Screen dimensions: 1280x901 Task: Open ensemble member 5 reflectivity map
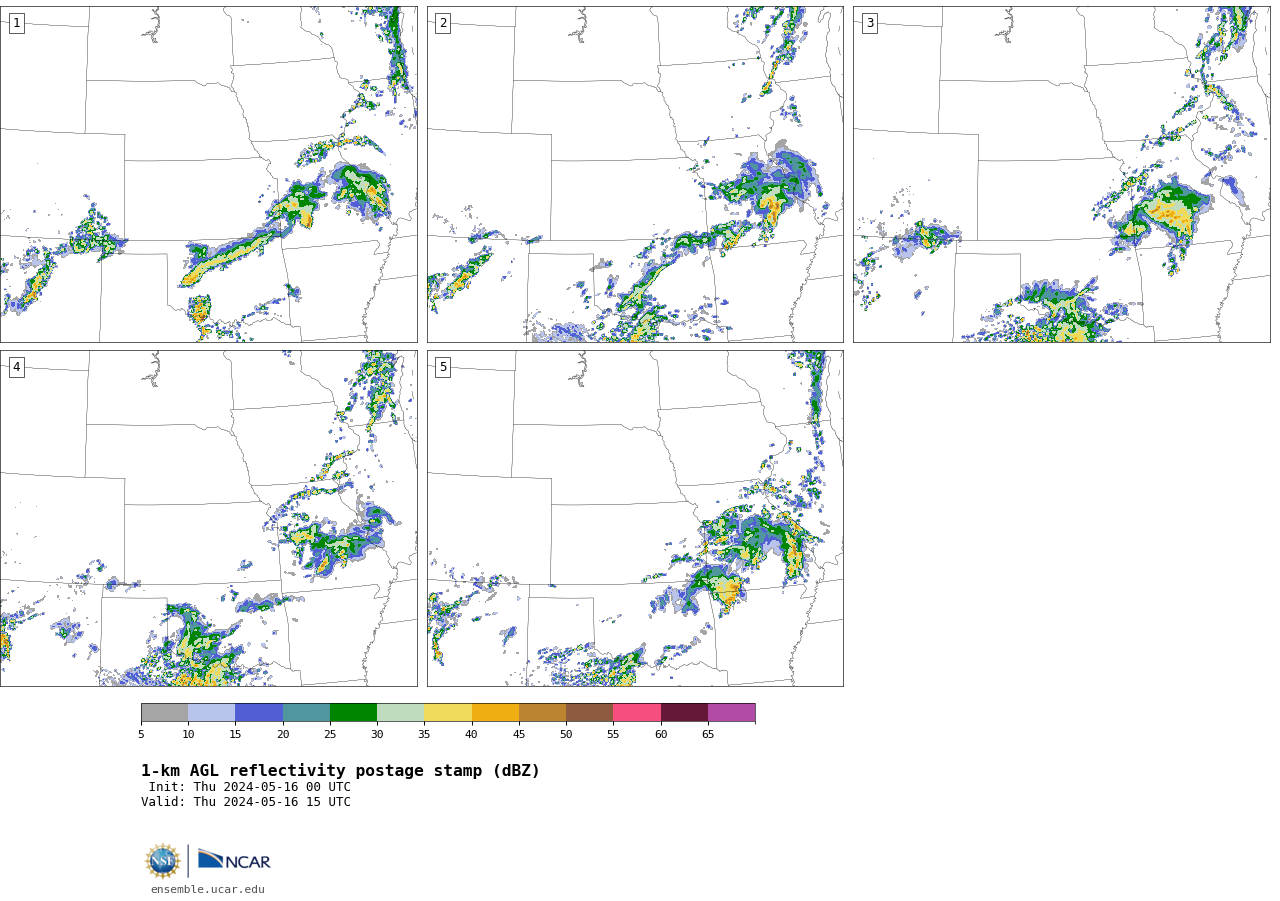click(x=635, y=518)
